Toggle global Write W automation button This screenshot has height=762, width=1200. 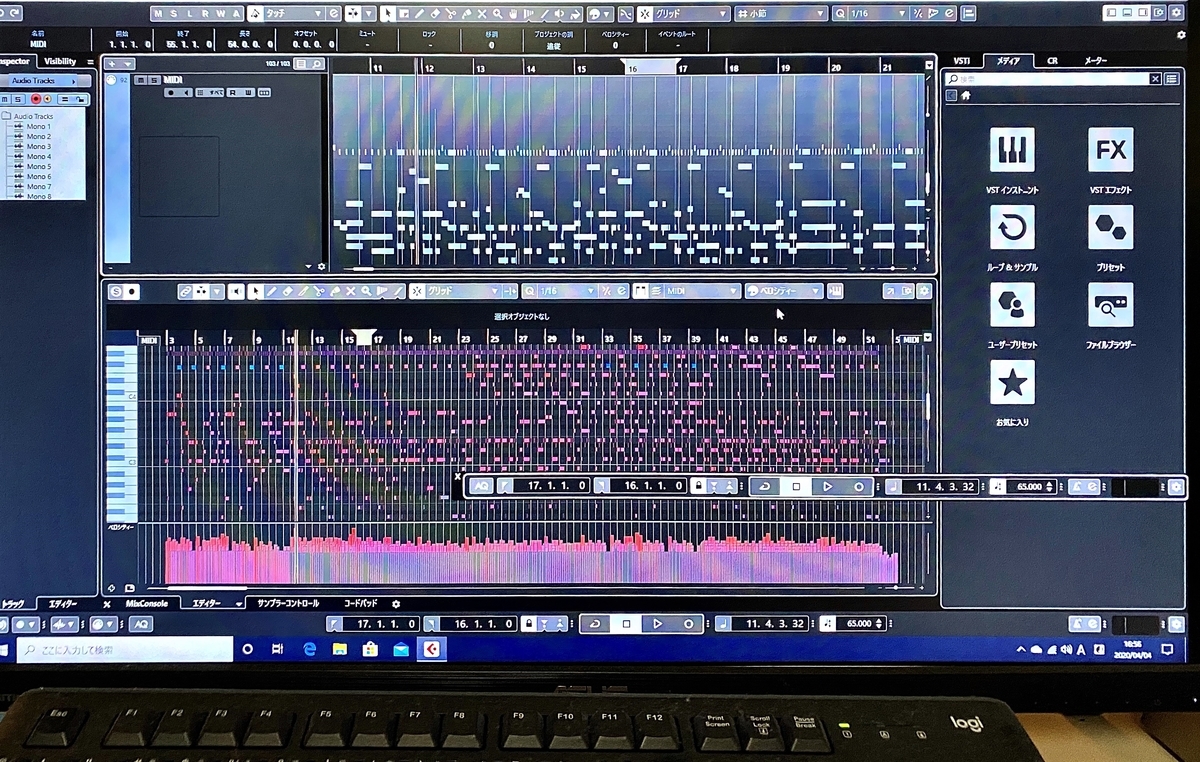pos(219,14)
